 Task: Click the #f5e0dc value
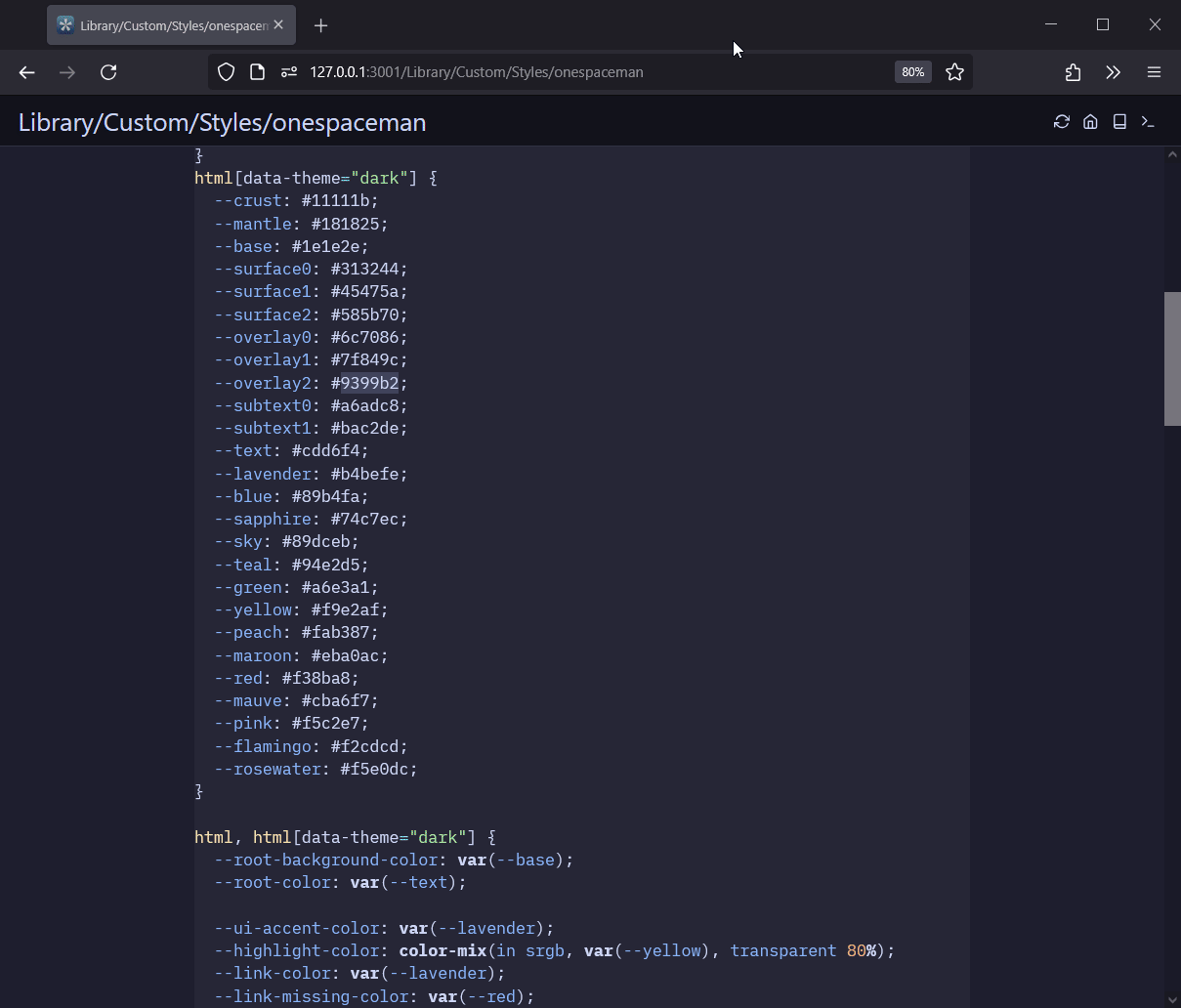pos(374,769)
